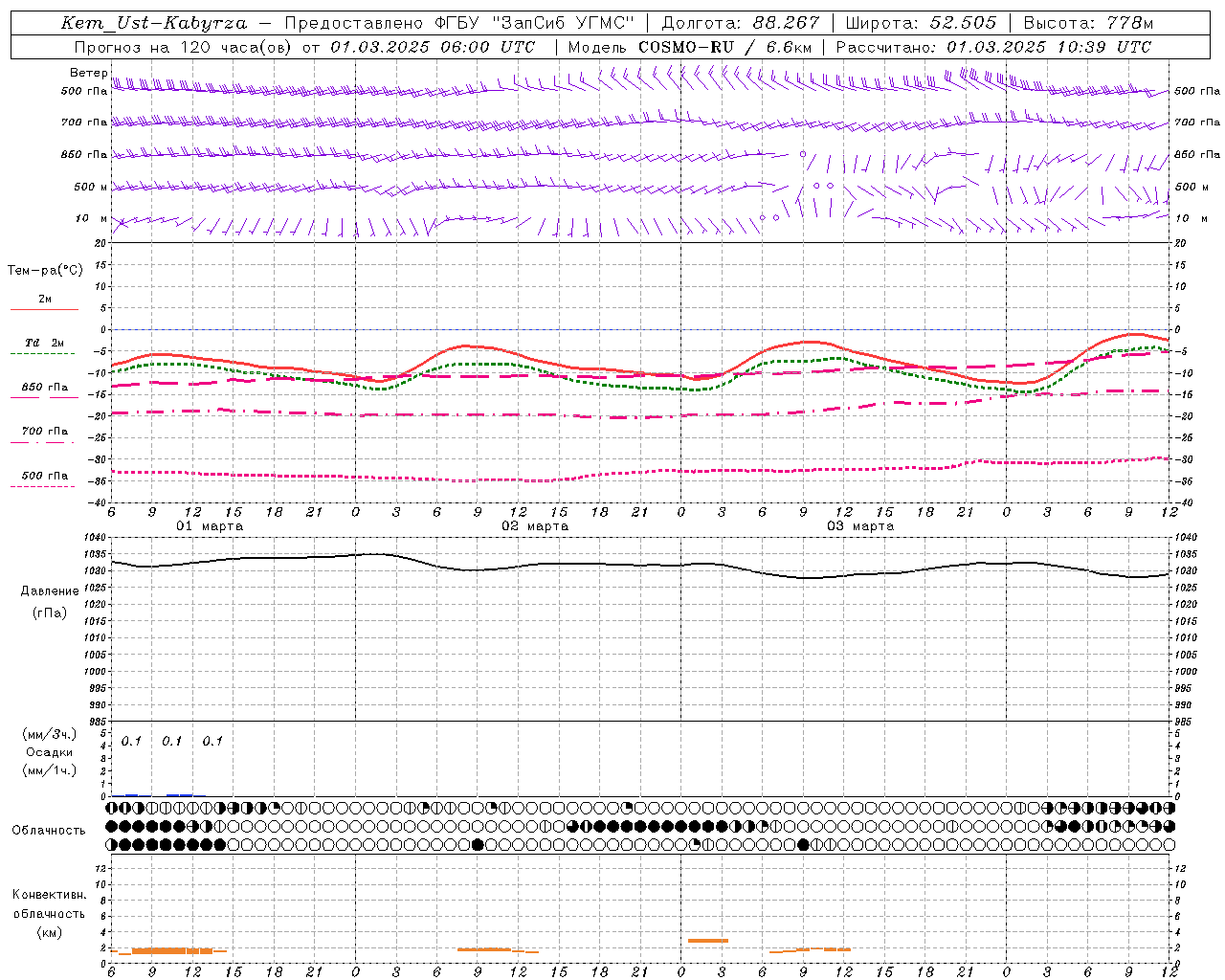Click "Прогноз на 120 часа(ов)" text

[185, 47]
